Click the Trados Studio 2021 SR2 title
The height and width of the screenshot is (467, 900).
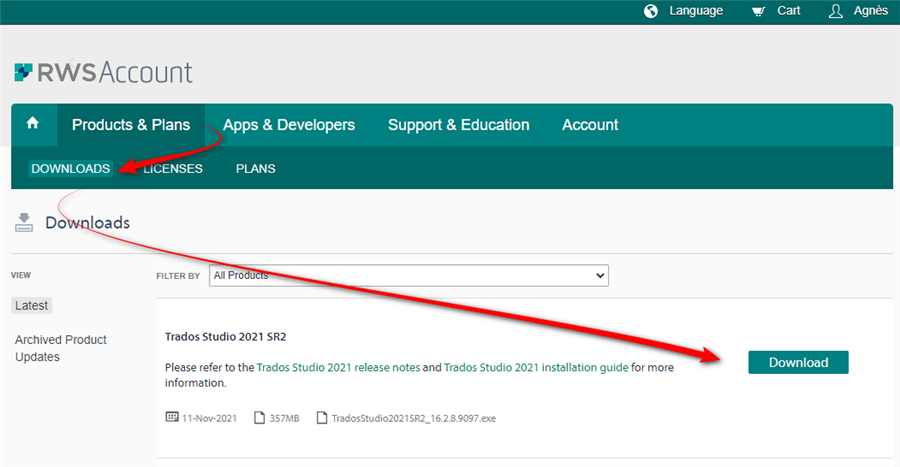(226, 337)
